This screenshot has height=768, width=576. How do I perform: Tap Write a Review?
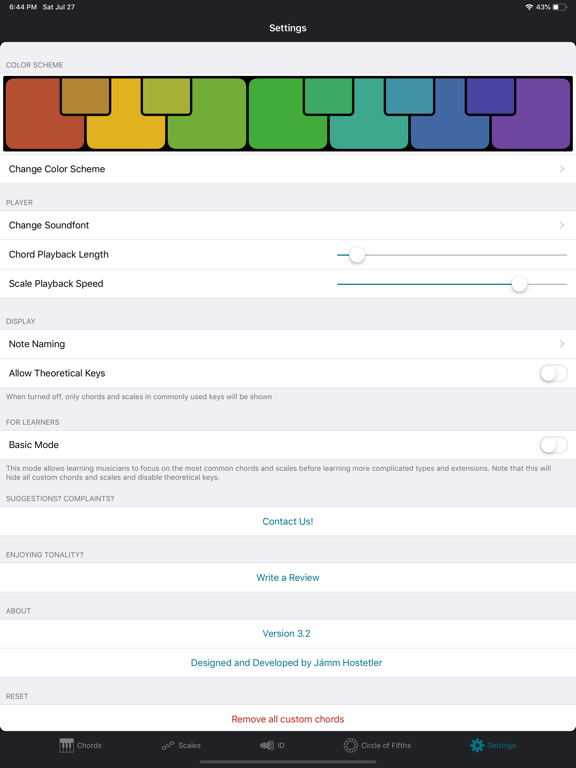click(x=288, y=577)
